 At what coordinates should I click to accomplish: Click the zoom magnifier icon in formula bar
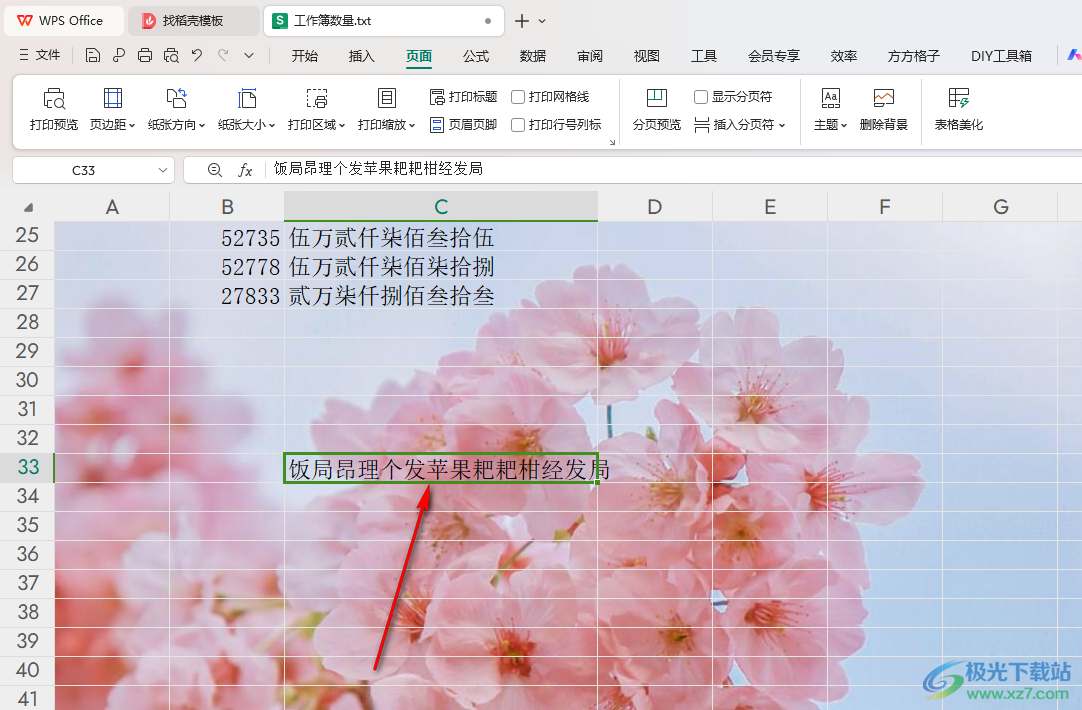point(215,170)
